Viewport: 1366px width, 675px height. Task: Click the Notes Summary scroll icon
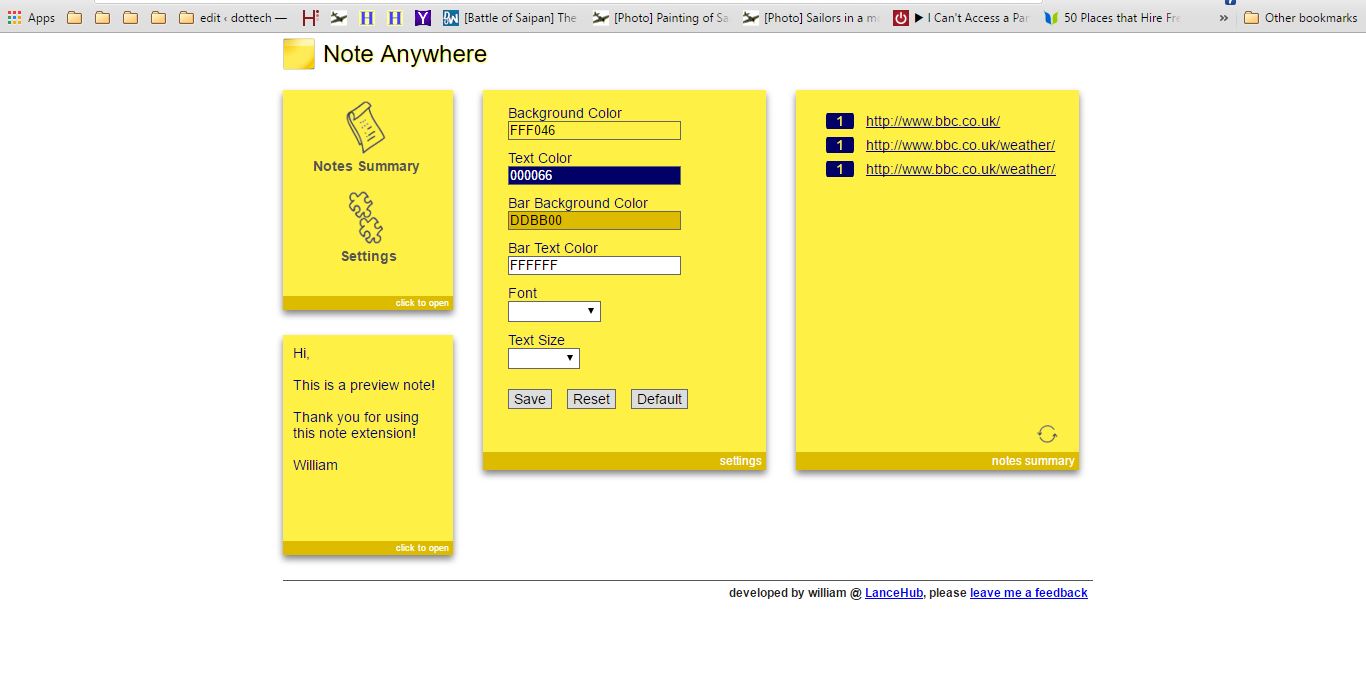click(365, 127)
